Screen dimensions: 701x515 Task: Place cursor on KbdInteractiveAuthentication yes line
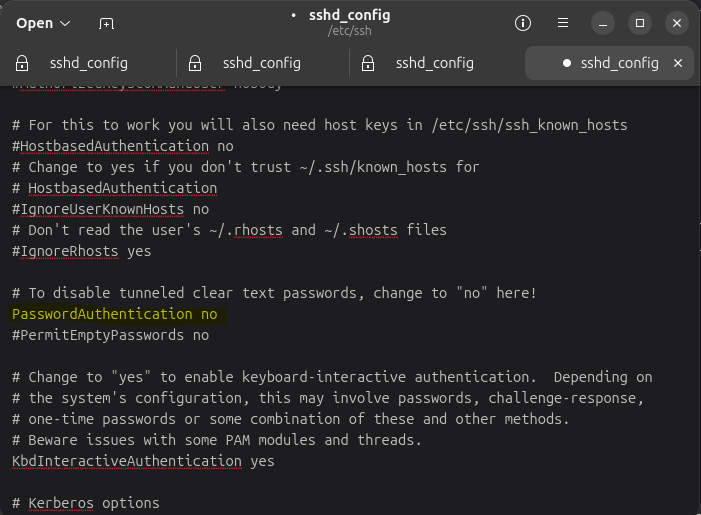142,461
